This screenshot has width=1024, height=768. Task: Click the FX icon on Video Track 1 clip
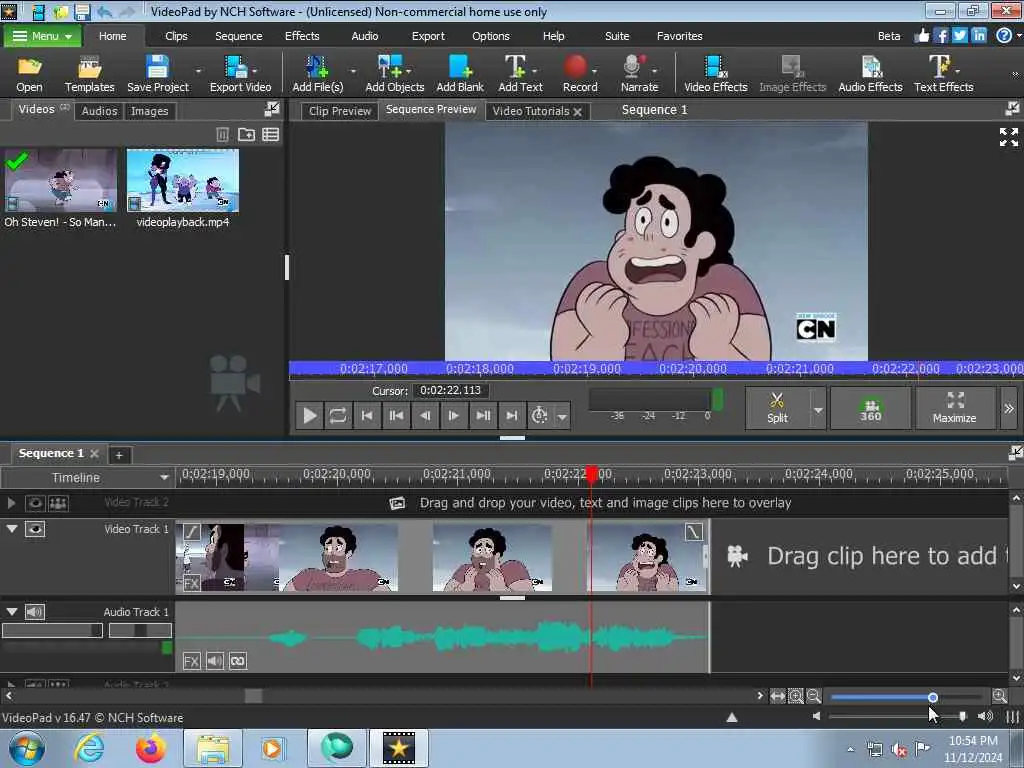(191, 583)
